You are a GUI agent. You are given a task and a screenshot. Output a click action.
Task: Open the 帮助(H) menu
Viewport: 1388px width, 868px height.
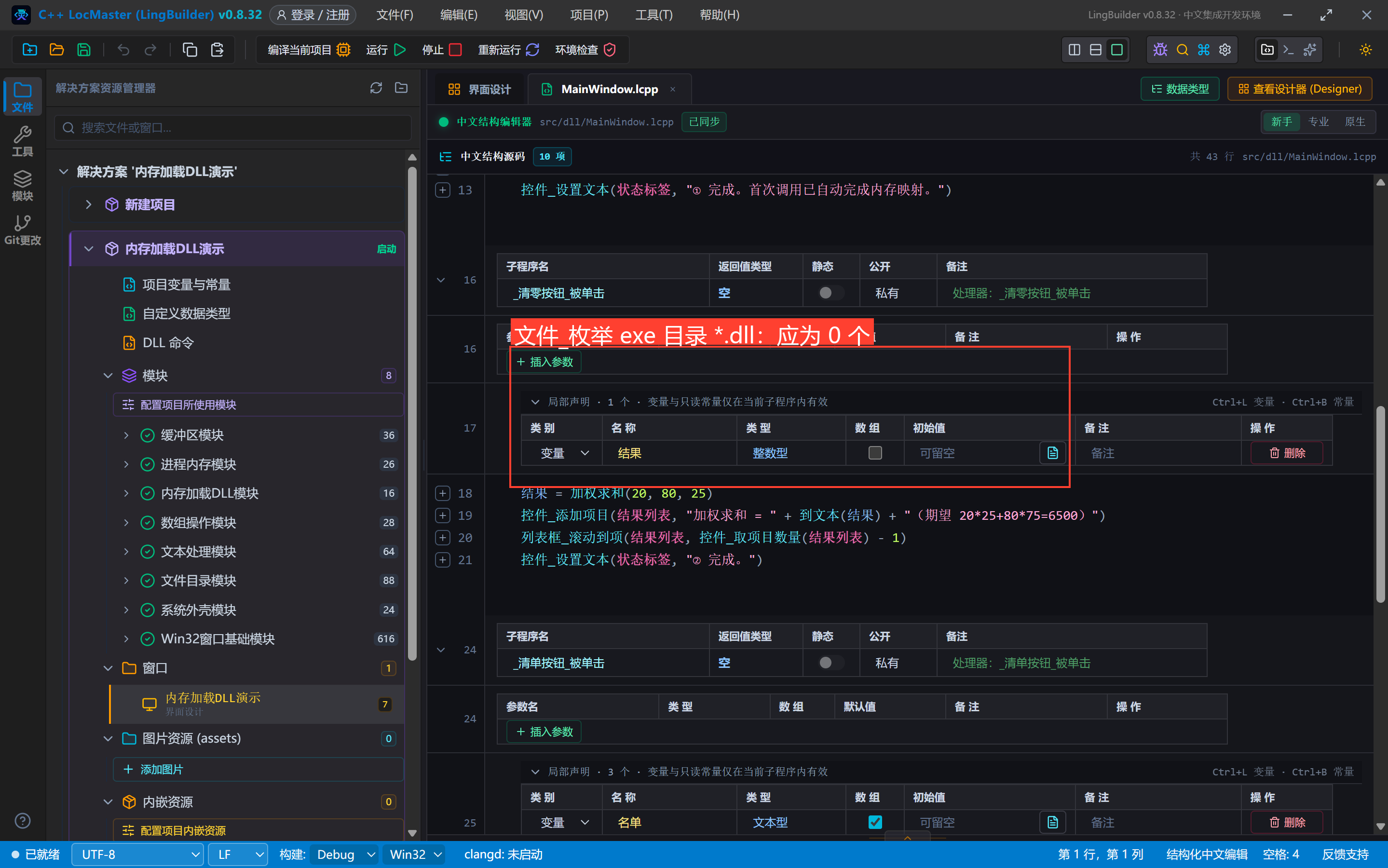point(719,15)
